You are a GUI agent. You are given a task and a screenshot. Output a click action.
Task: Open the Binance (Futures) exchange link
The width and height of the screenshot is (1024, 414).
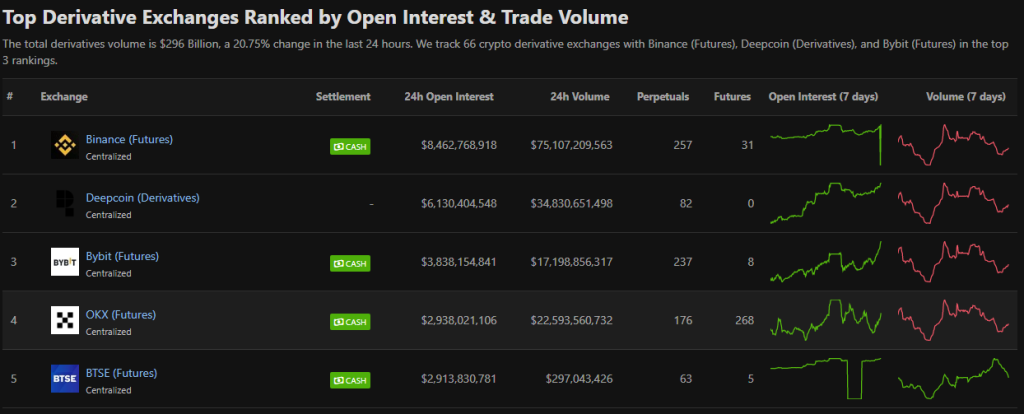(x=129, y=139)
